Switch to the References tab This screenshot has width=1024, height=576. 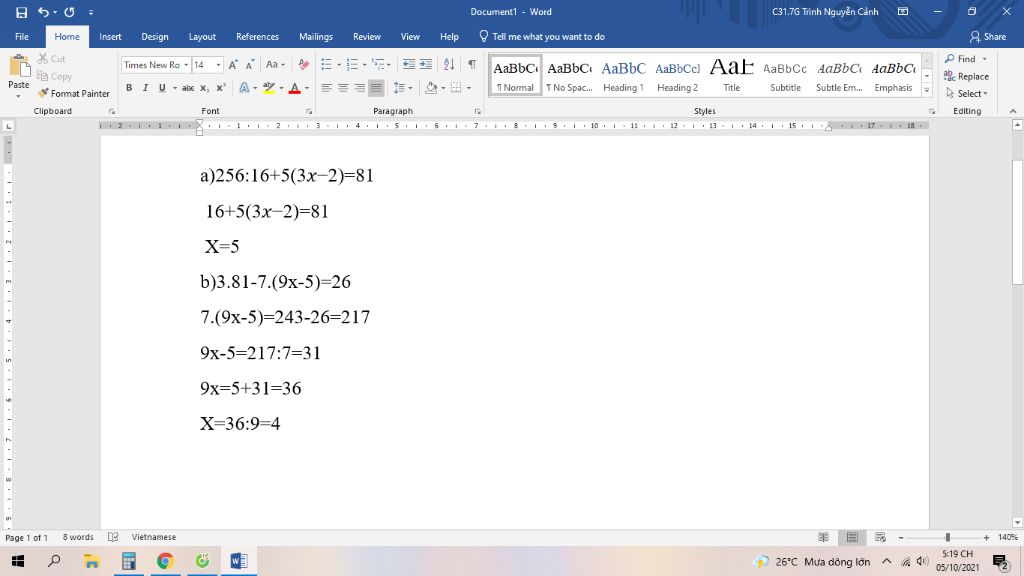coord(257,37)
